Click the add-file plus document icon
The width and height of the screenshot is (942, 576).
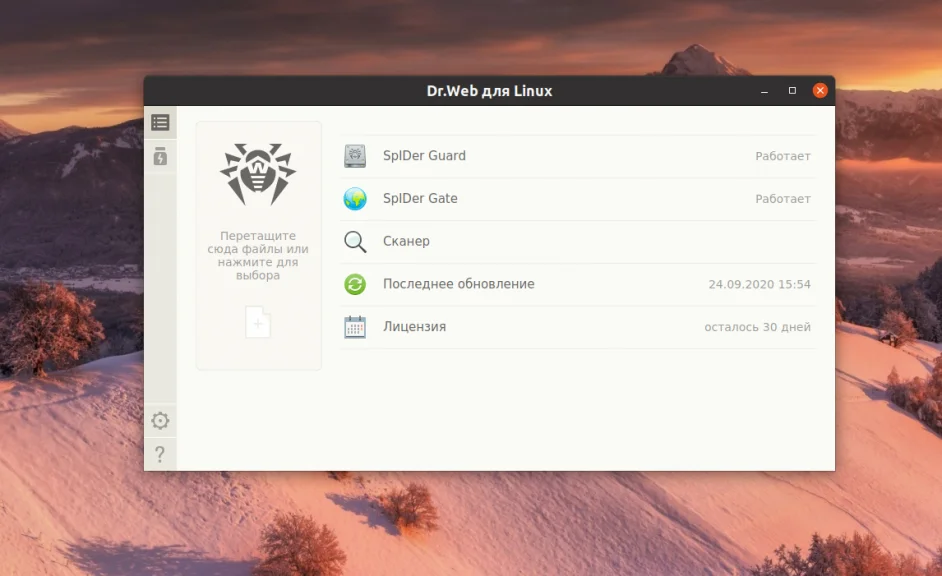pos(258,322)
